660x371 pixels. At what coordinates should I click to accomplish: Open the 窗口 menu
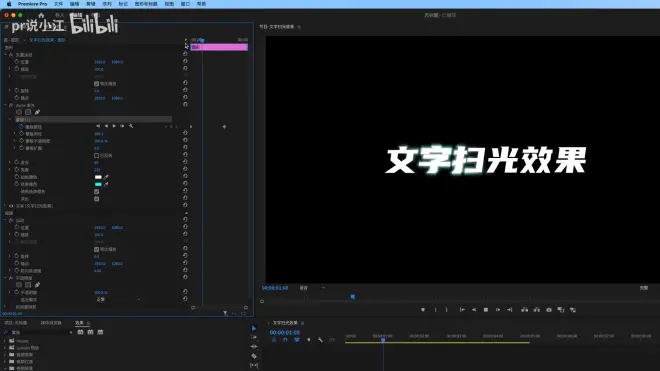(185, 4)
